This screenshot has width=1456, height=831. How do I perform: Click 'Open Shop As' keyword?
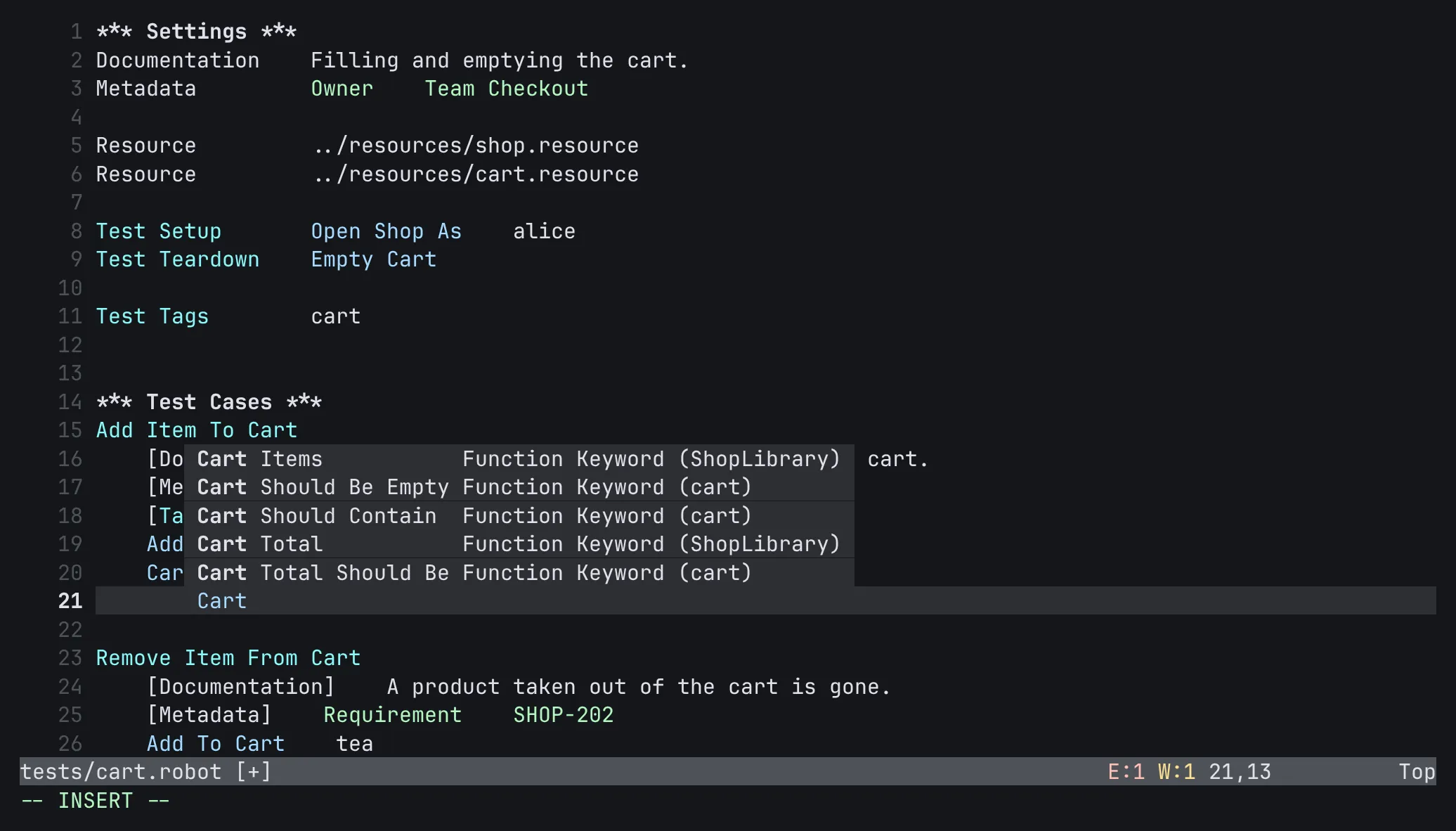386,231
